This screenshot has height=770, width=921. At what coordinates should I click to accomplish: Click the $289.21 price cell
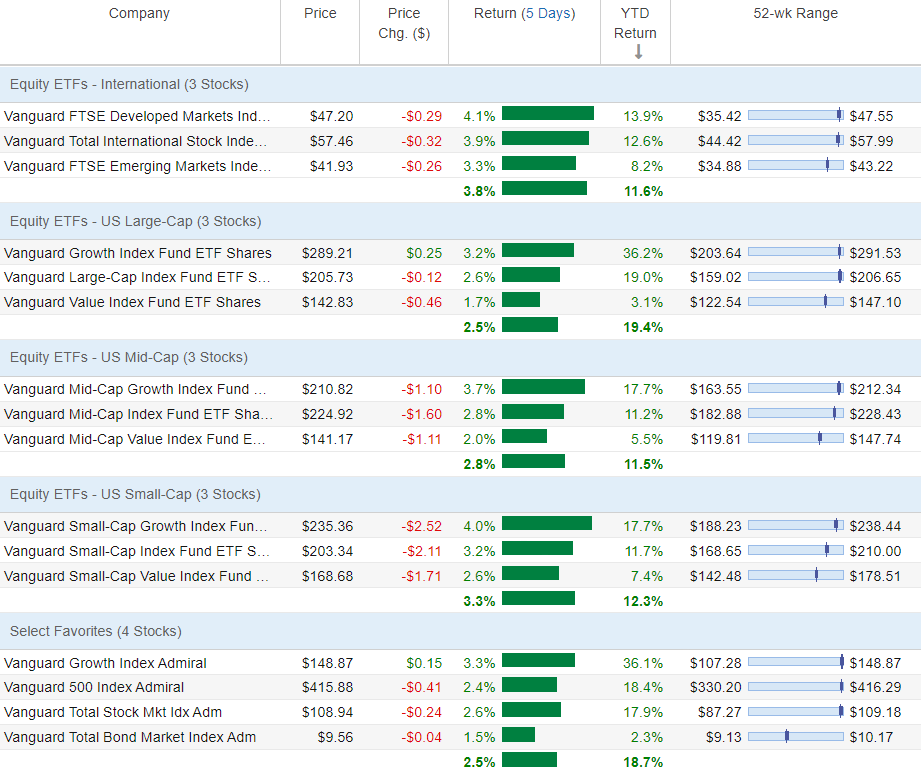pyautogui.click(x=327, y=253)
